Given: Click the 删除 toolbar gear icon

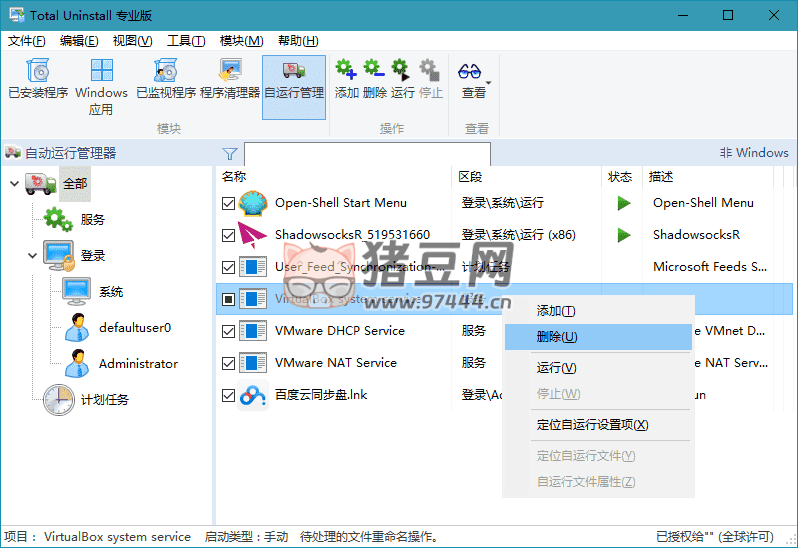Looking at the screenshot, I should pos(374,70).
